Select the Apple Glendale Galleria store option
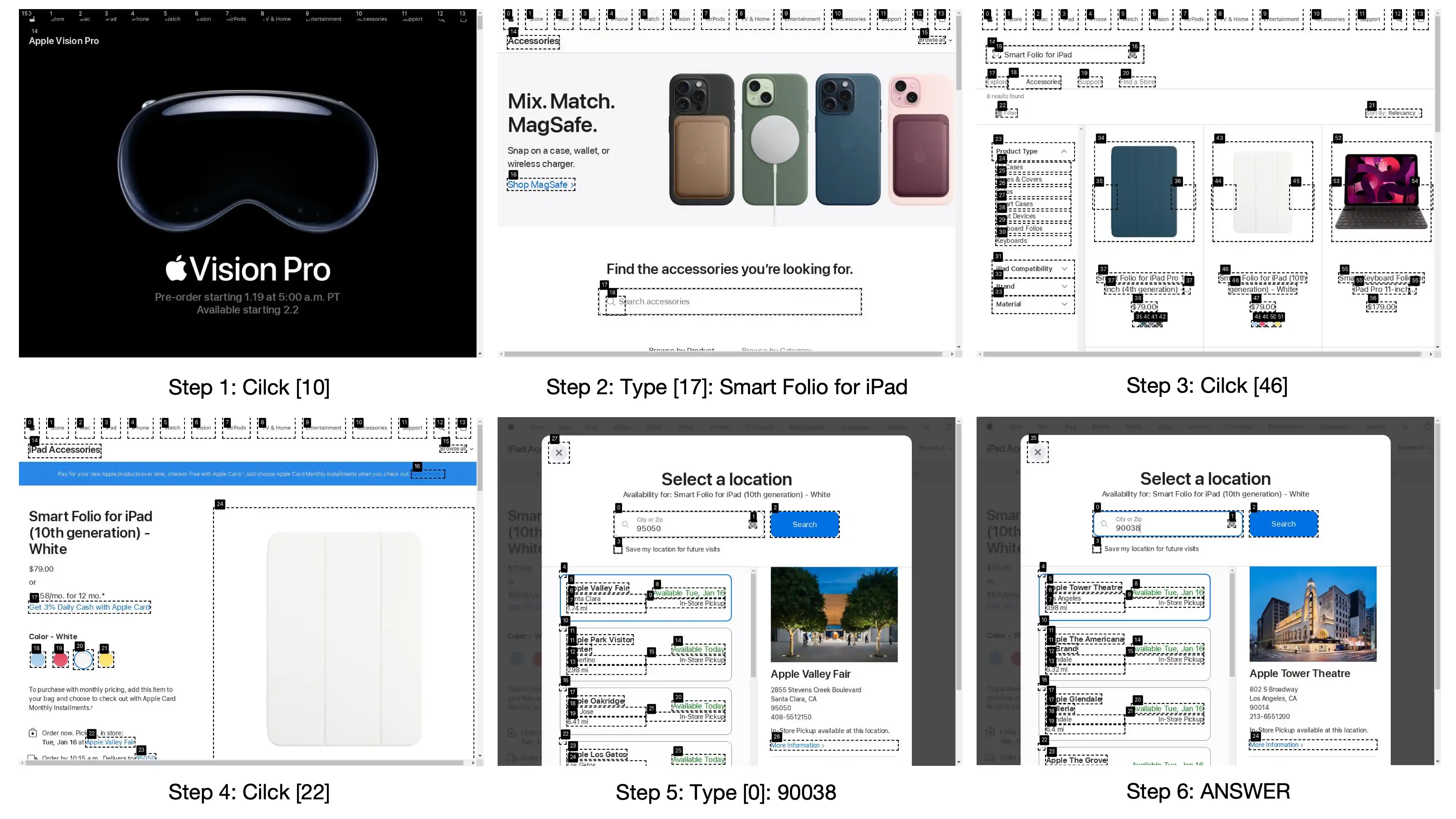Screen dimensions: 1456x819 [x=1125, y=713]
